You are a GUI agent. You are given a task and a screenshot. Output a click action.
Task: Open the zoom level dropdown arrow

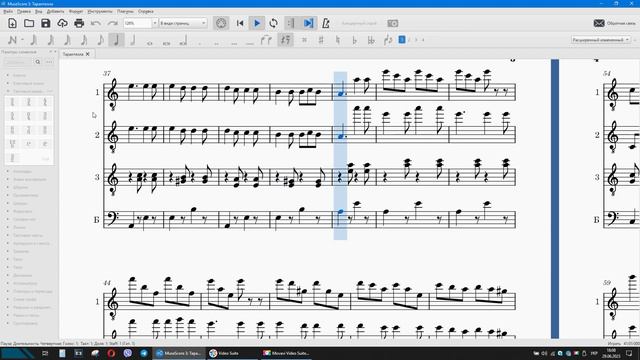pyautogui.click(x=155, y=23)
